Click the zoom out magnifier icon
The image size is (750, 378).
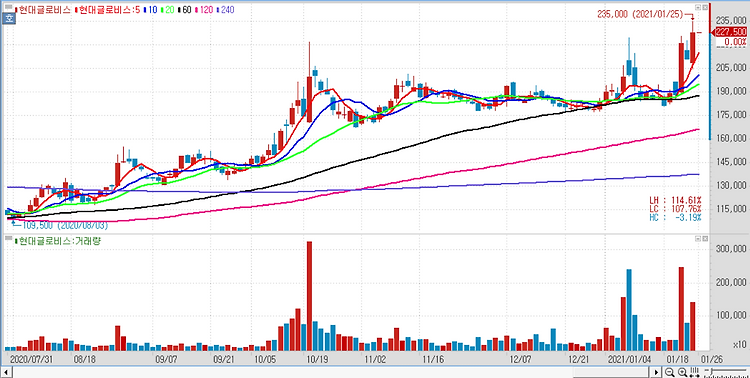pos(670,372)
